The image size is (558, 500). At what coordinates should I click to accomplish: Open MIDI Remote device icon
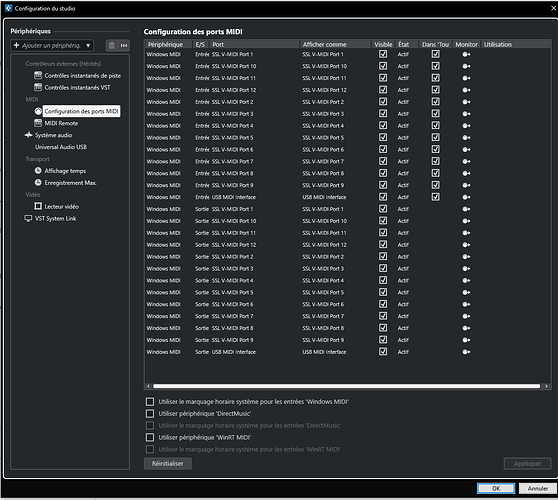pyautogui.click(x=38, y=123)
